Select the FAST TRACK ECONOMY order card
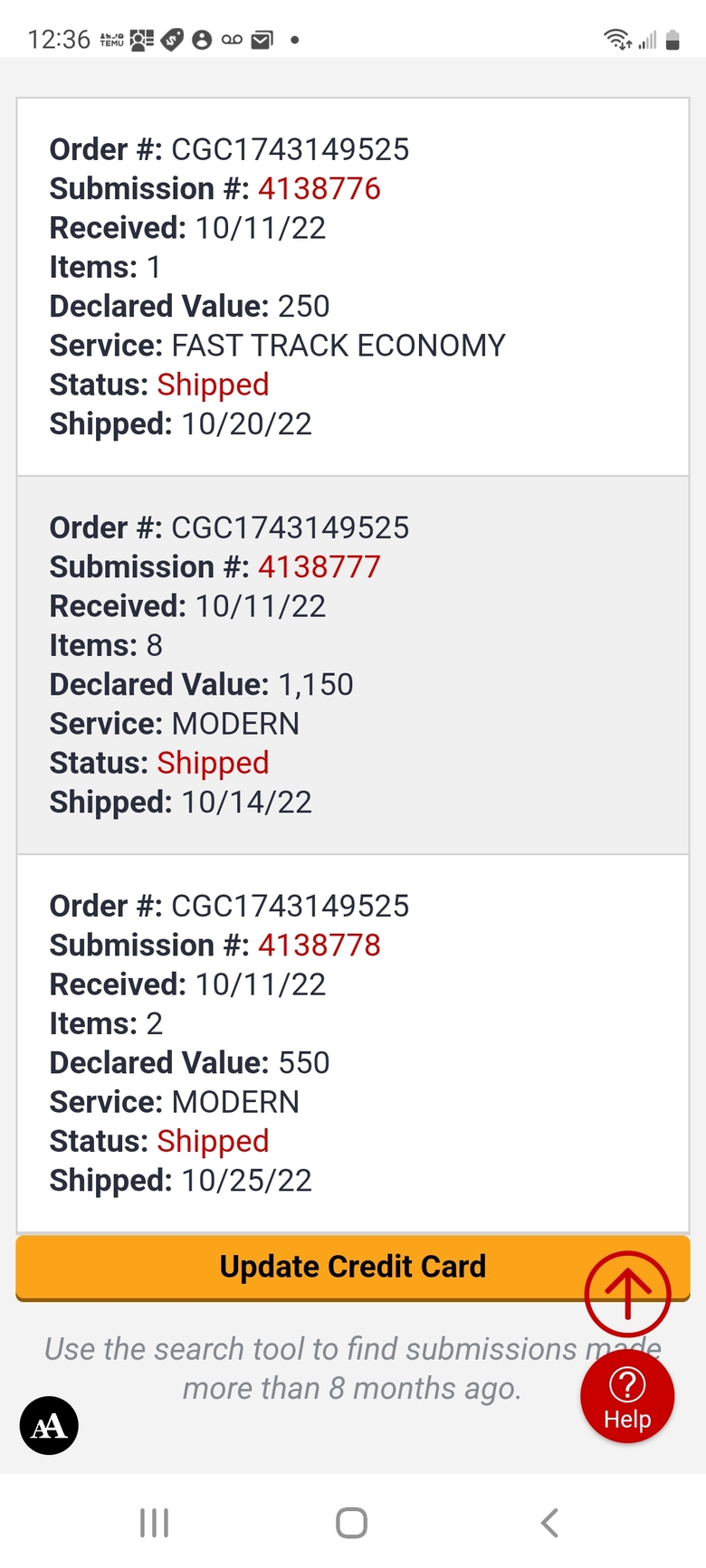 tap(353, 287)
